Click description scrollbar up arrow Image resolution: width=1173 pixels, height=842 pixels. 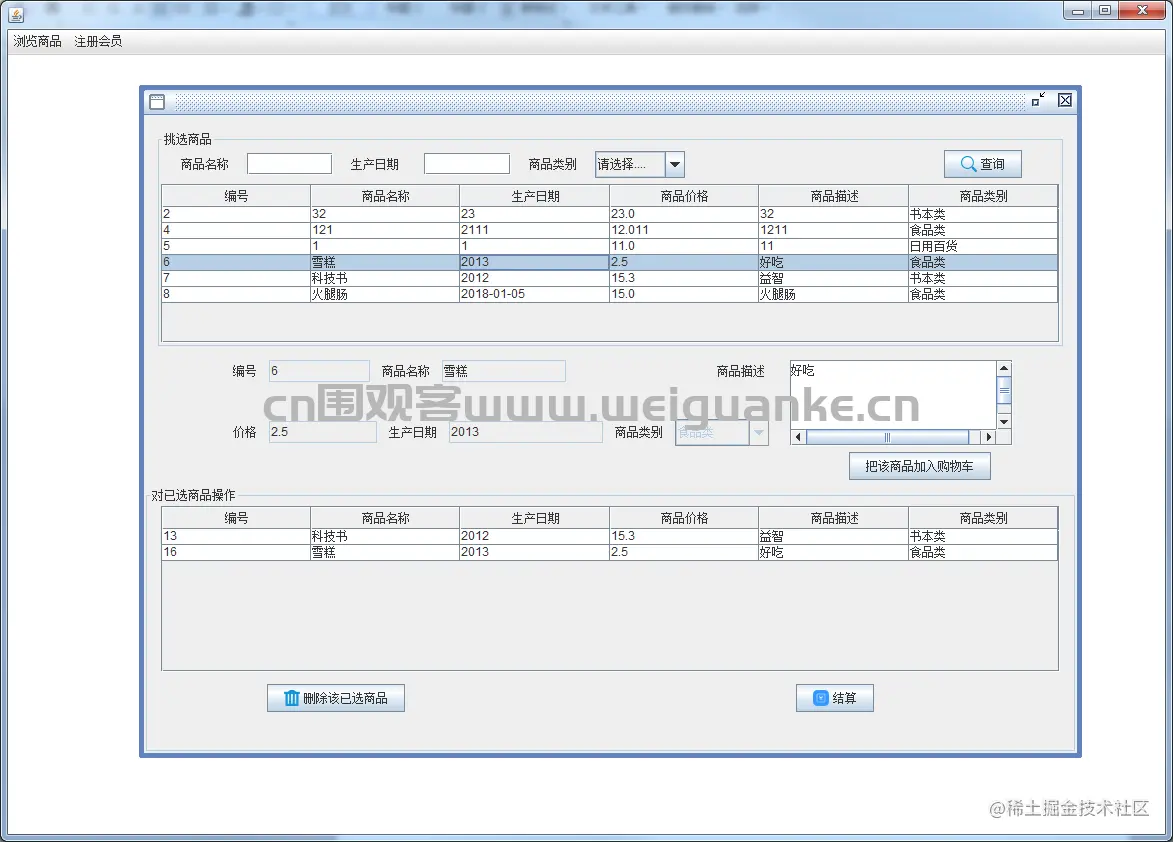tap(1004, 368)
